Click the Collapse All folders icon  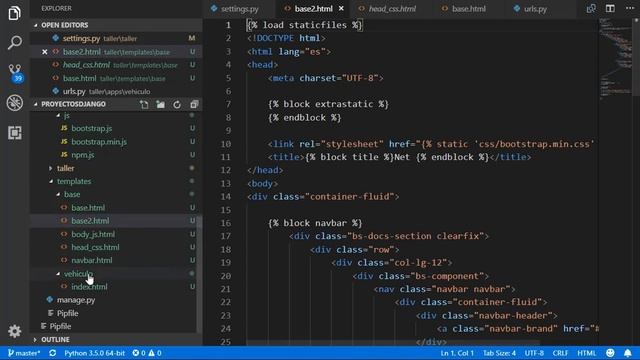pos(194,104)
